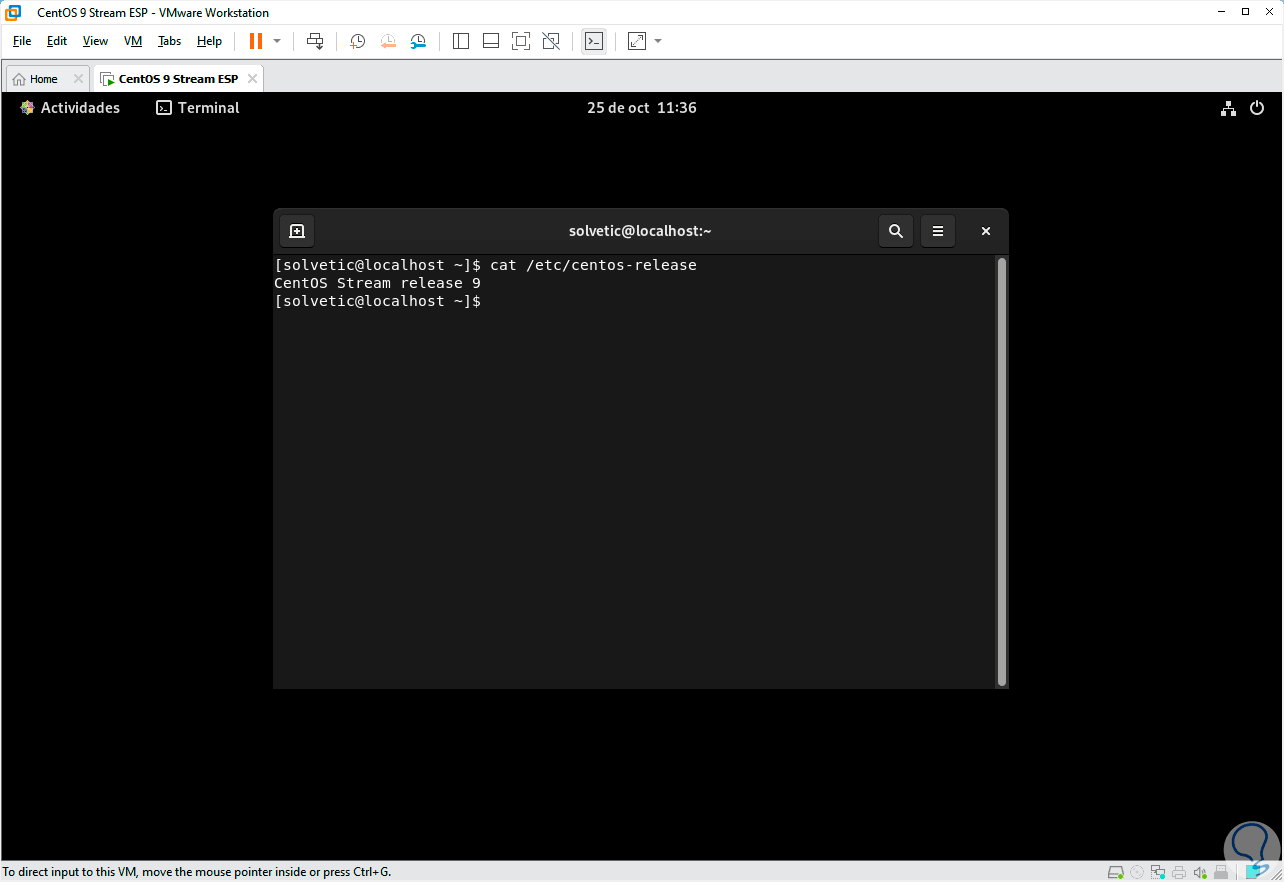Screen dimensions: 1284x882
Task: Close the terminal window
Action: pos(986,231)
